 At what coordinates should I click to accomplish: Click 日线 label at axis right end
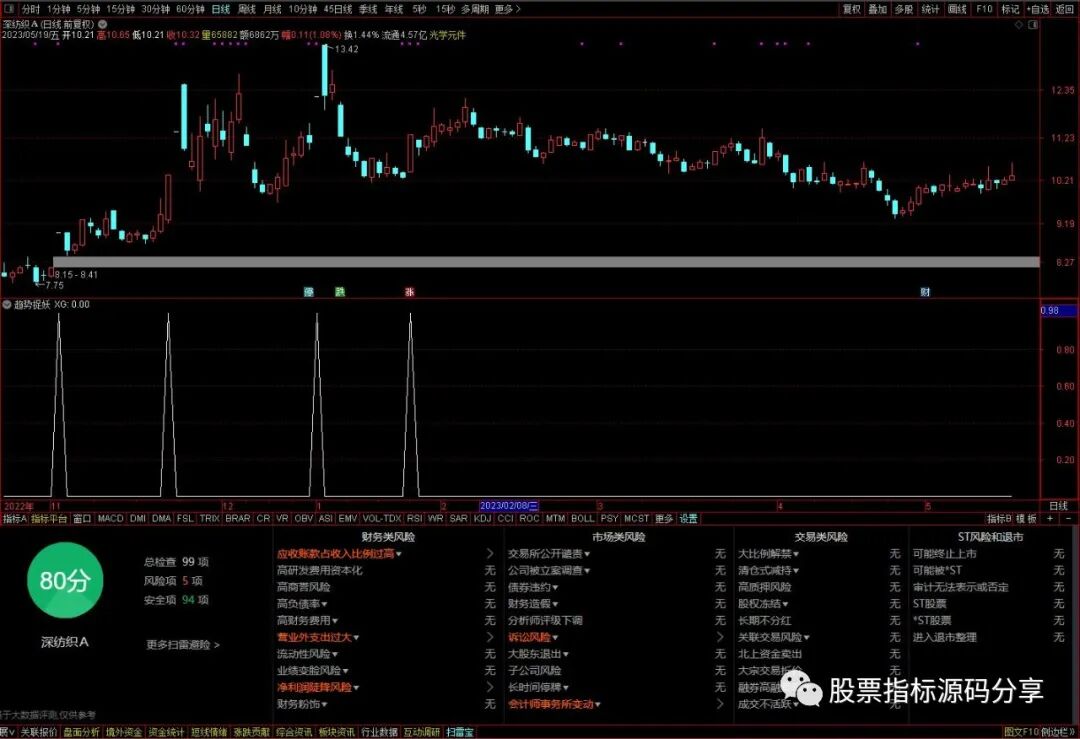pyautogui.click(x=1059, y=506)
